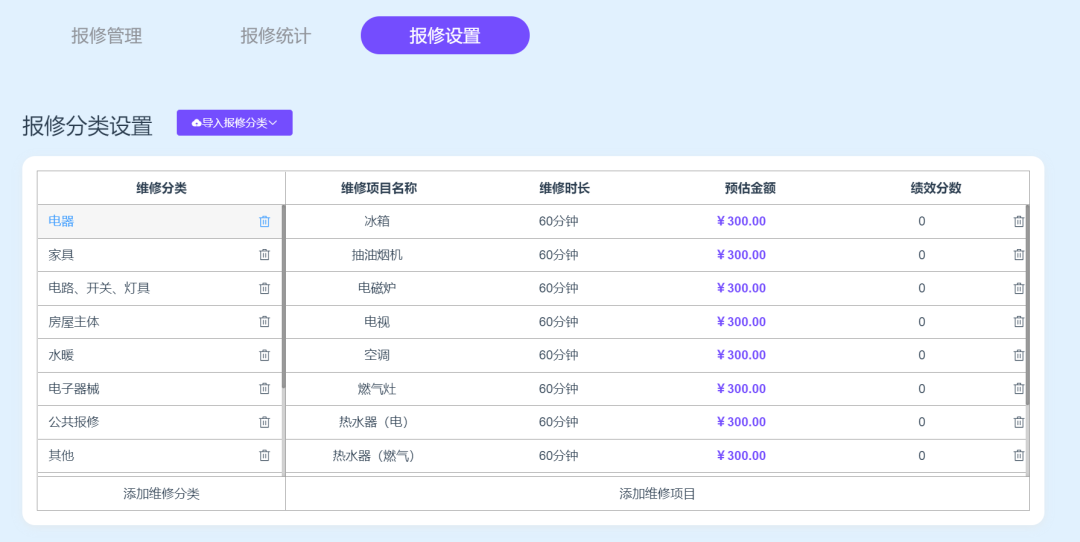Click the 电磁炉 item name

pyautogui.click(x=377, y=288)
